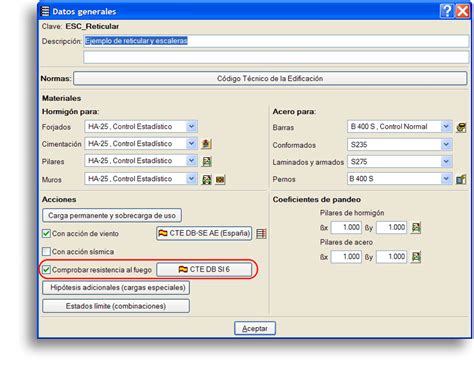Click the buckling icon for Pilares de hormigón

tap(416, 228)
